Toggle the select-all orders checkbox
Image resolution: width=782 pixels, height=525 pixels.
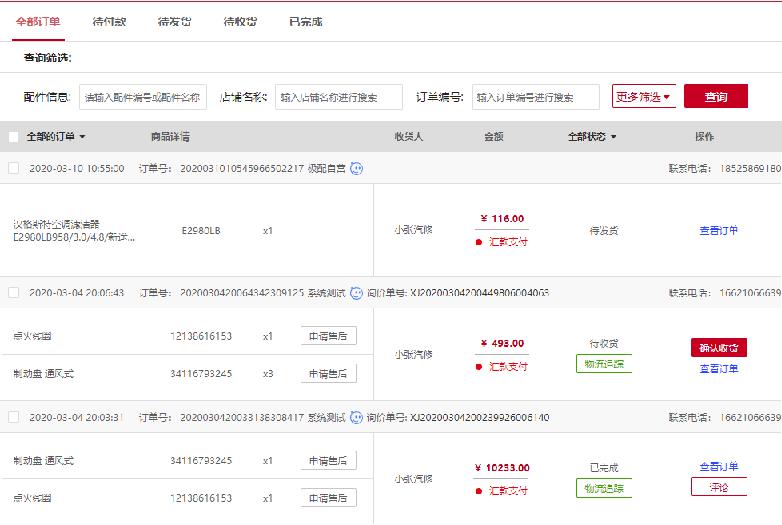tap(14, 137)
